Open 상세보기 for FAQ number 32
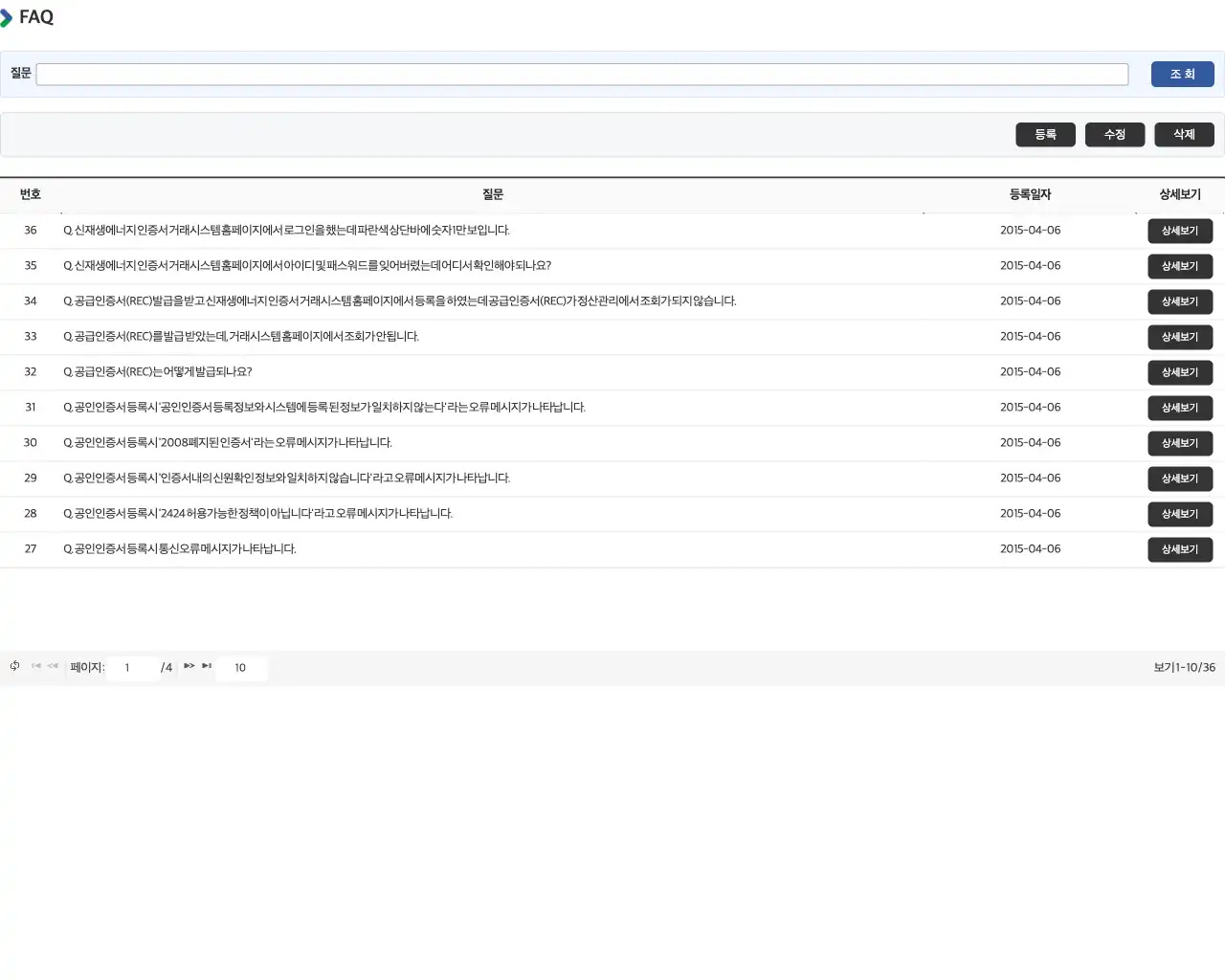The height and width of the screenshot is (980, 1225). pos(1180,372)
